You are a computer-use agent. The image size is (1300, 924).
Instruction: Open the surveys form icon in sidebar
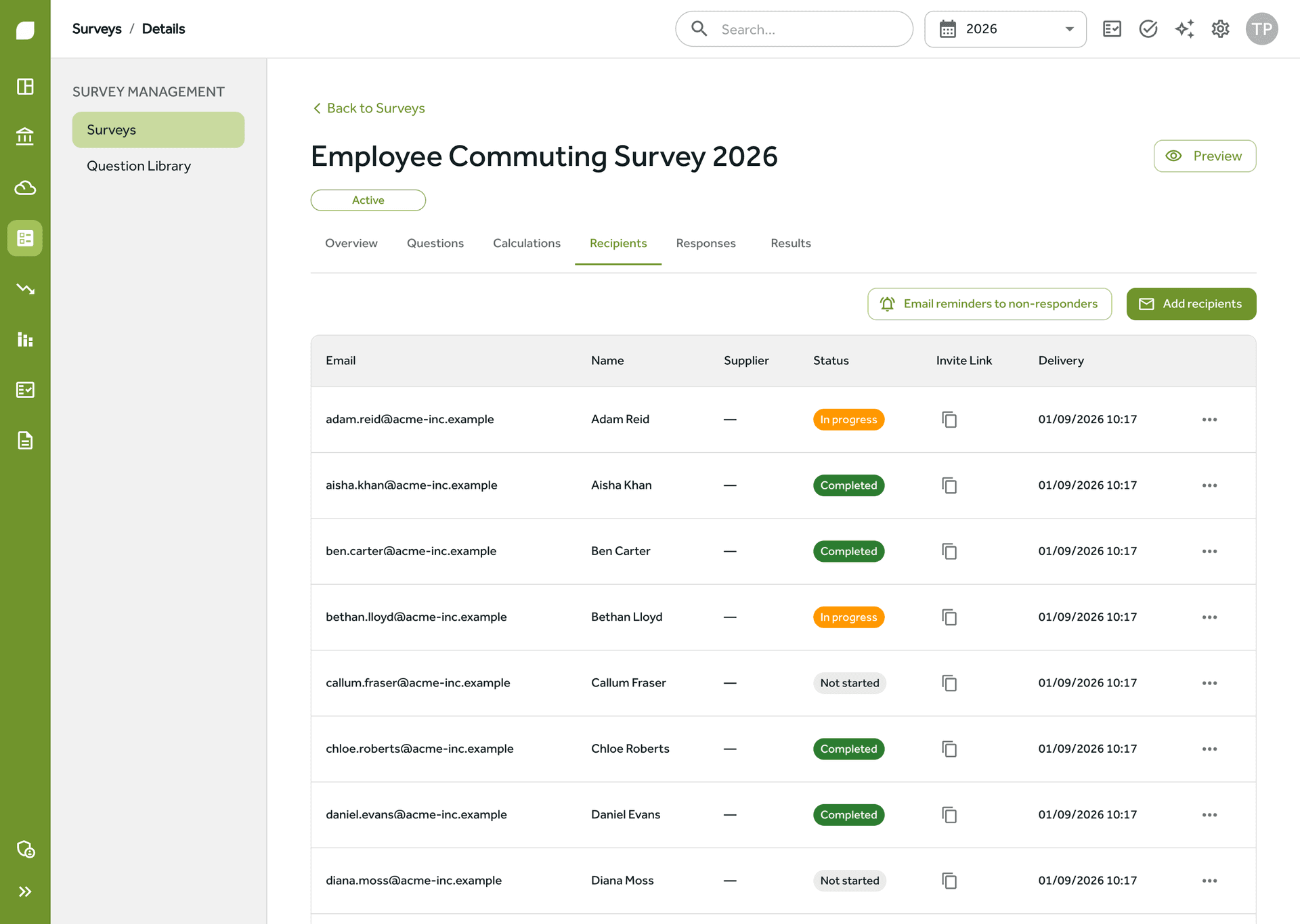click(25, 238)
